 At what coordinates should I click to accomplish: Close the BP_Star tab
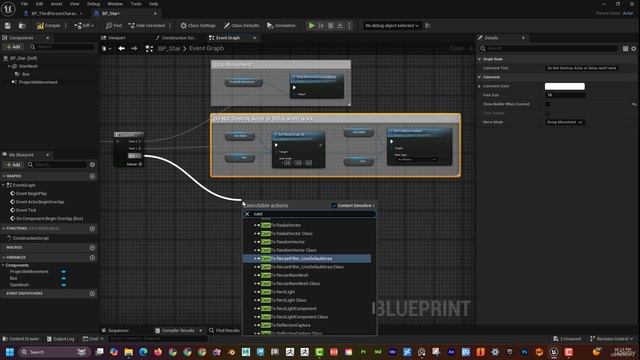pyautogui.click(x=155, y=13)
